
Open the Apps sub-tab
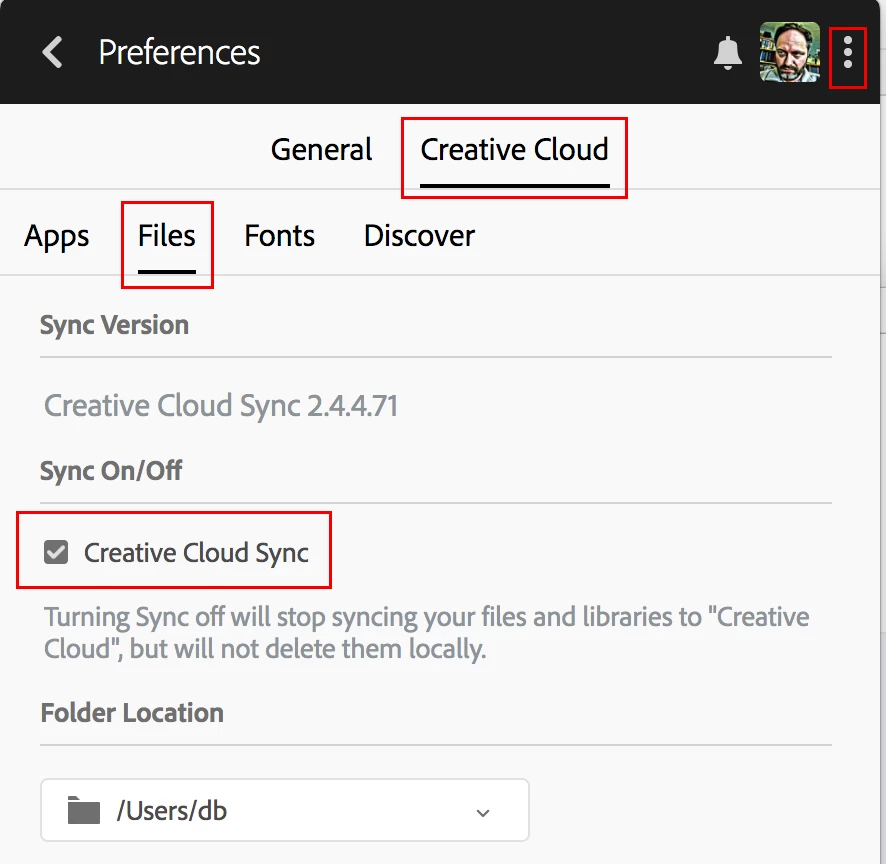pyautogui.click(x=57, y=236)
